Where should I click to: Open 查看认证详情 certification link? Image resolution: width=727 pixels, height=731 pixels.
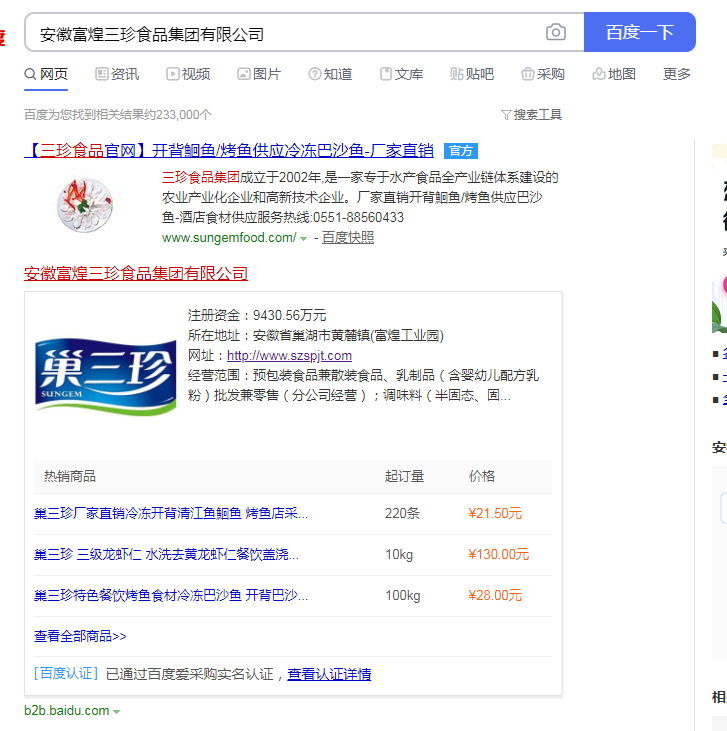(x=329, y=674)
